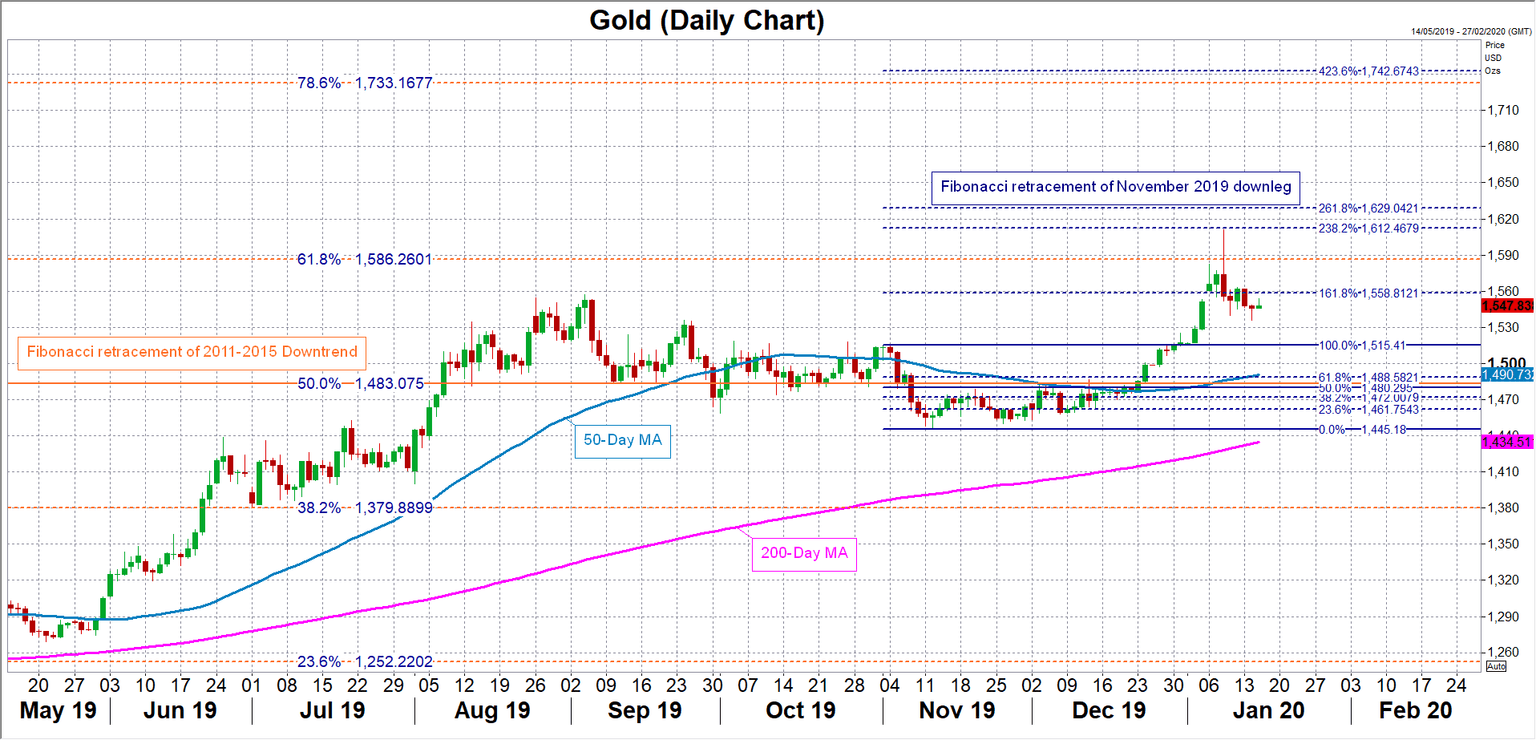
Task: Click the 50-Day MA label box
Action: pyautogui.click(x=622, y=440)
